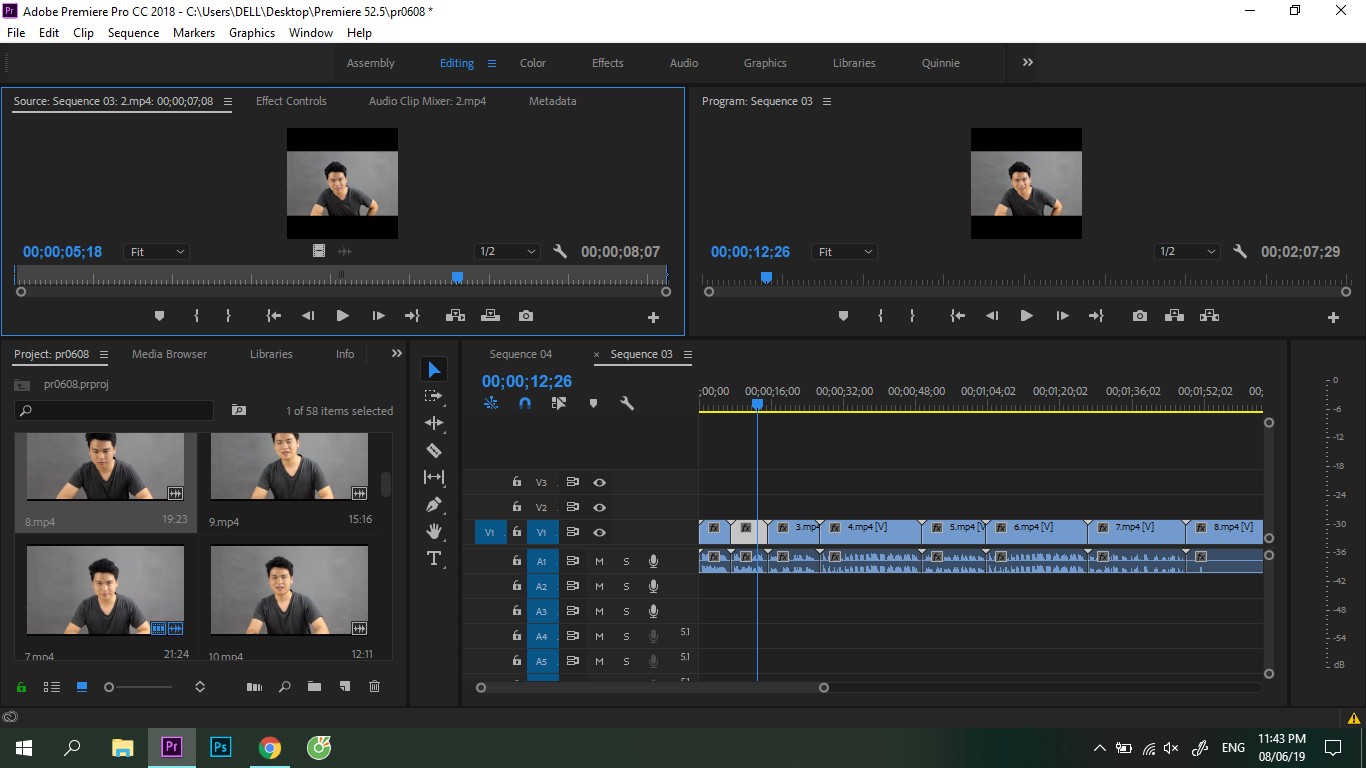Add marker in the timeline panel
The height and width of the screenshot is (768, 1366).
coord(593,403)
